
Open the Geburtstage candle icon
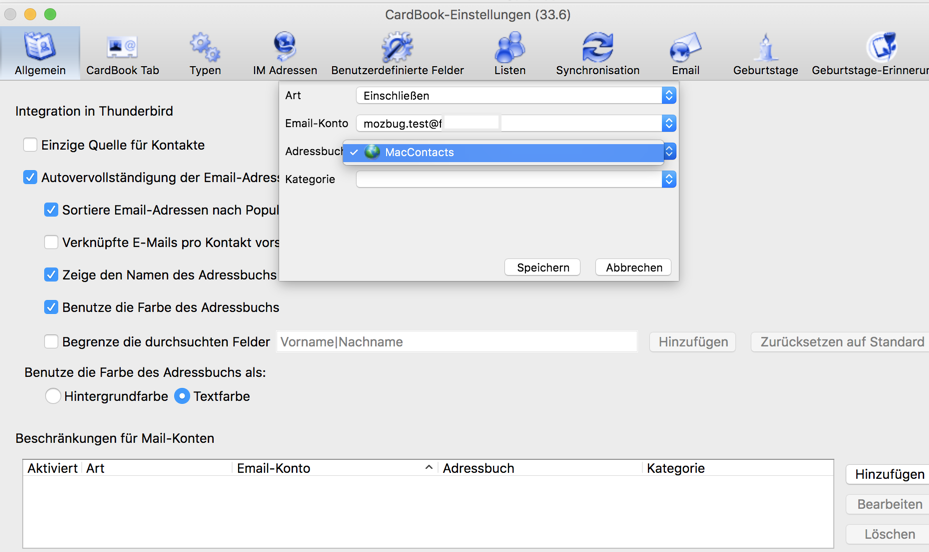click(765, 47)
